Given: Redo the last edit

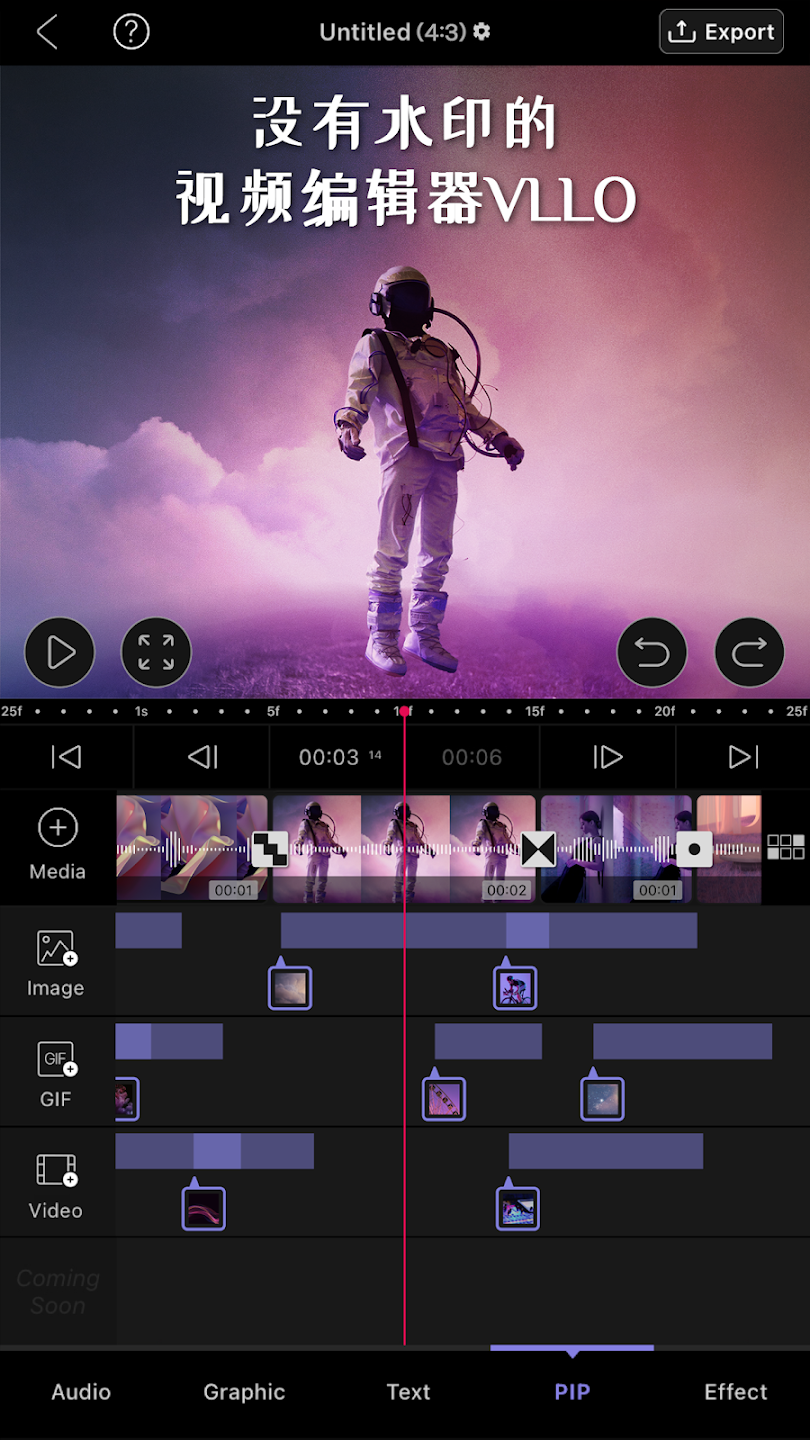Looking at the screenshot, I should (x=749, y=652).
